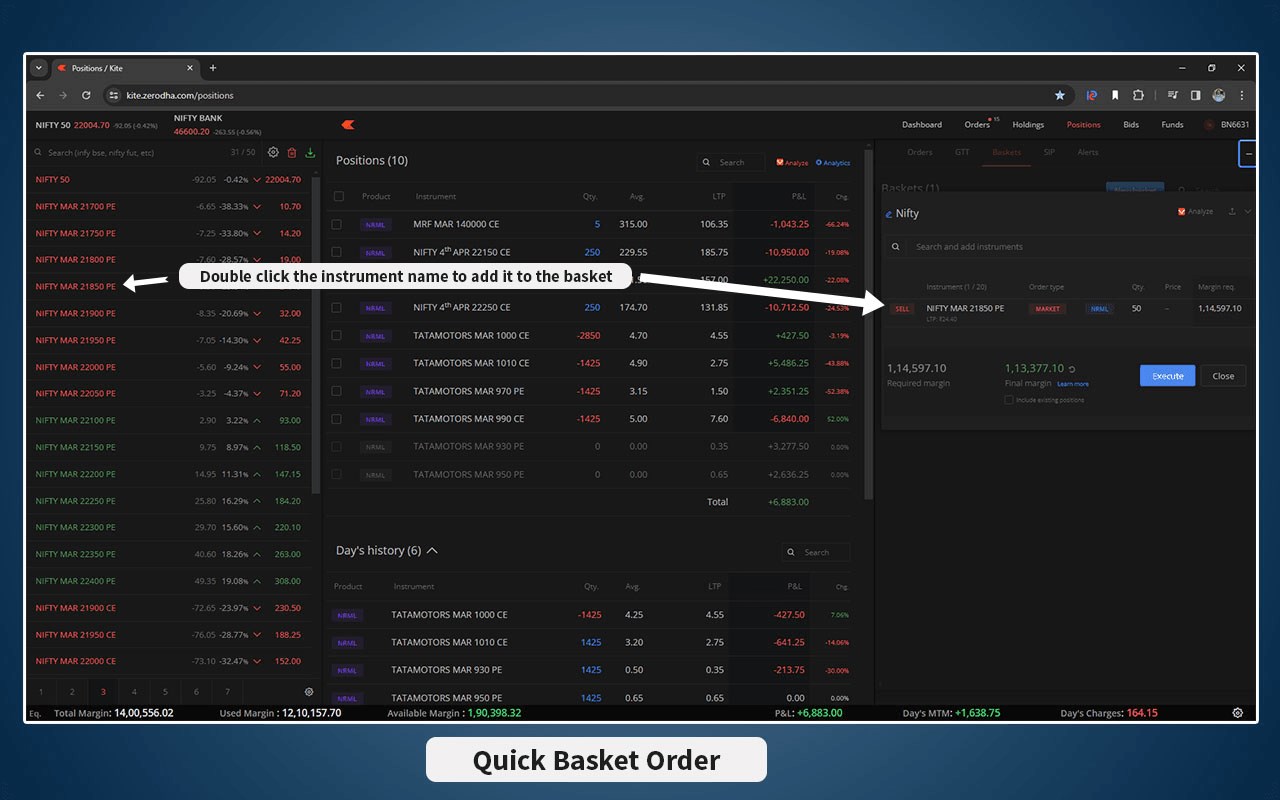
Task: Click the site info icon in address bar
Action: 114,95
